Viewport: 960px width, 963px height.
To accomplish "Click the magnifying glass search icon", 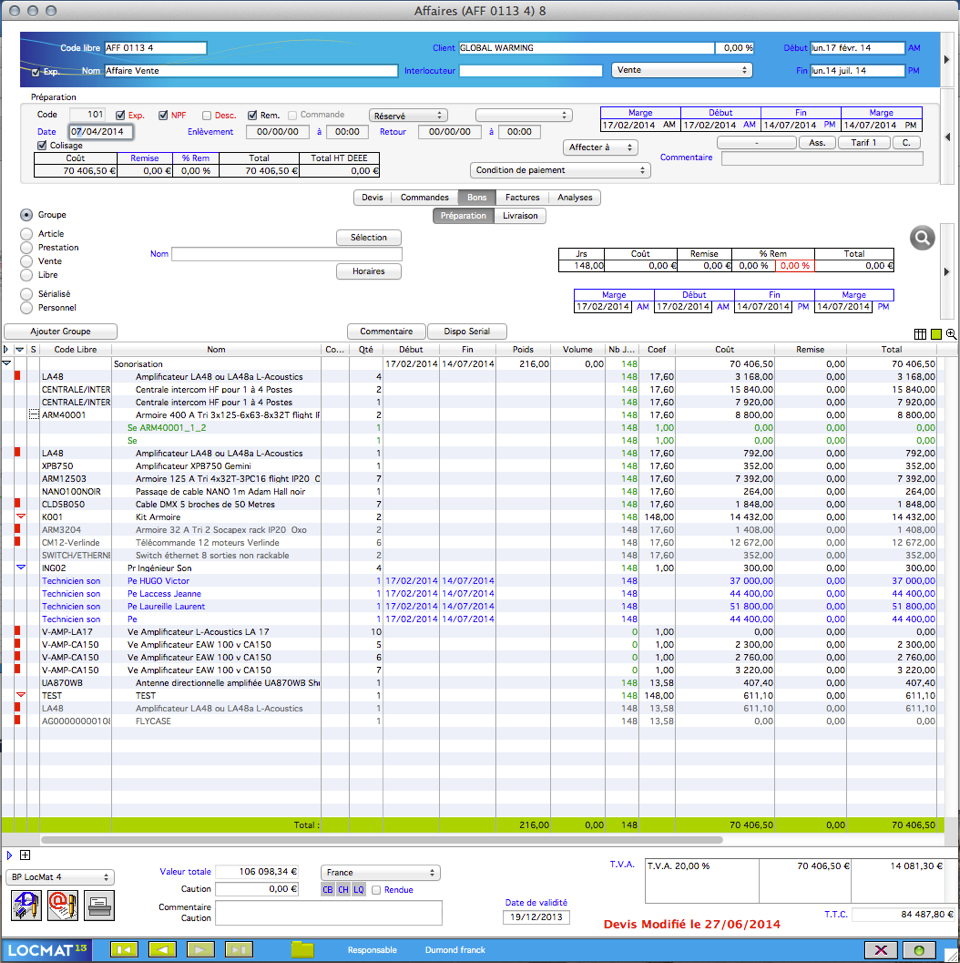I will (922, 238).
